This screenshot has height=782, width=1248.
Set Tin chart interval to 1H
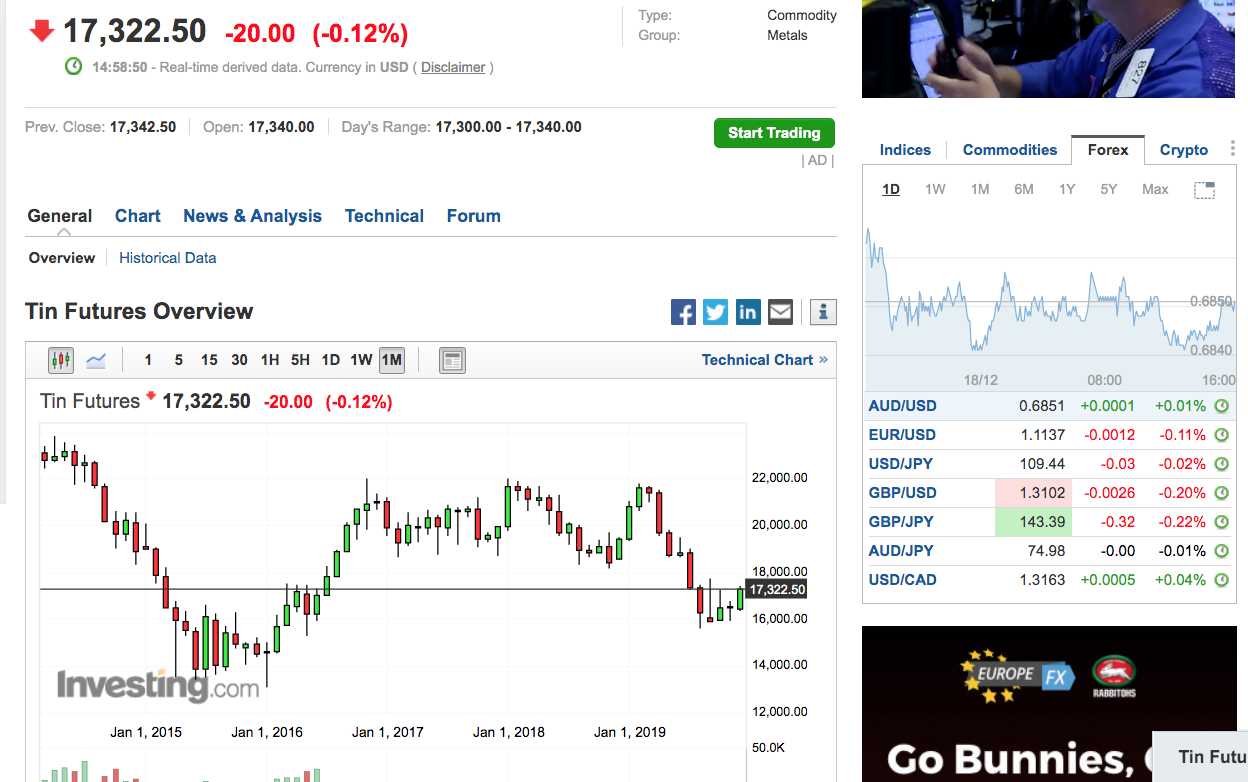pyautogui.click(x=270, y=360)
